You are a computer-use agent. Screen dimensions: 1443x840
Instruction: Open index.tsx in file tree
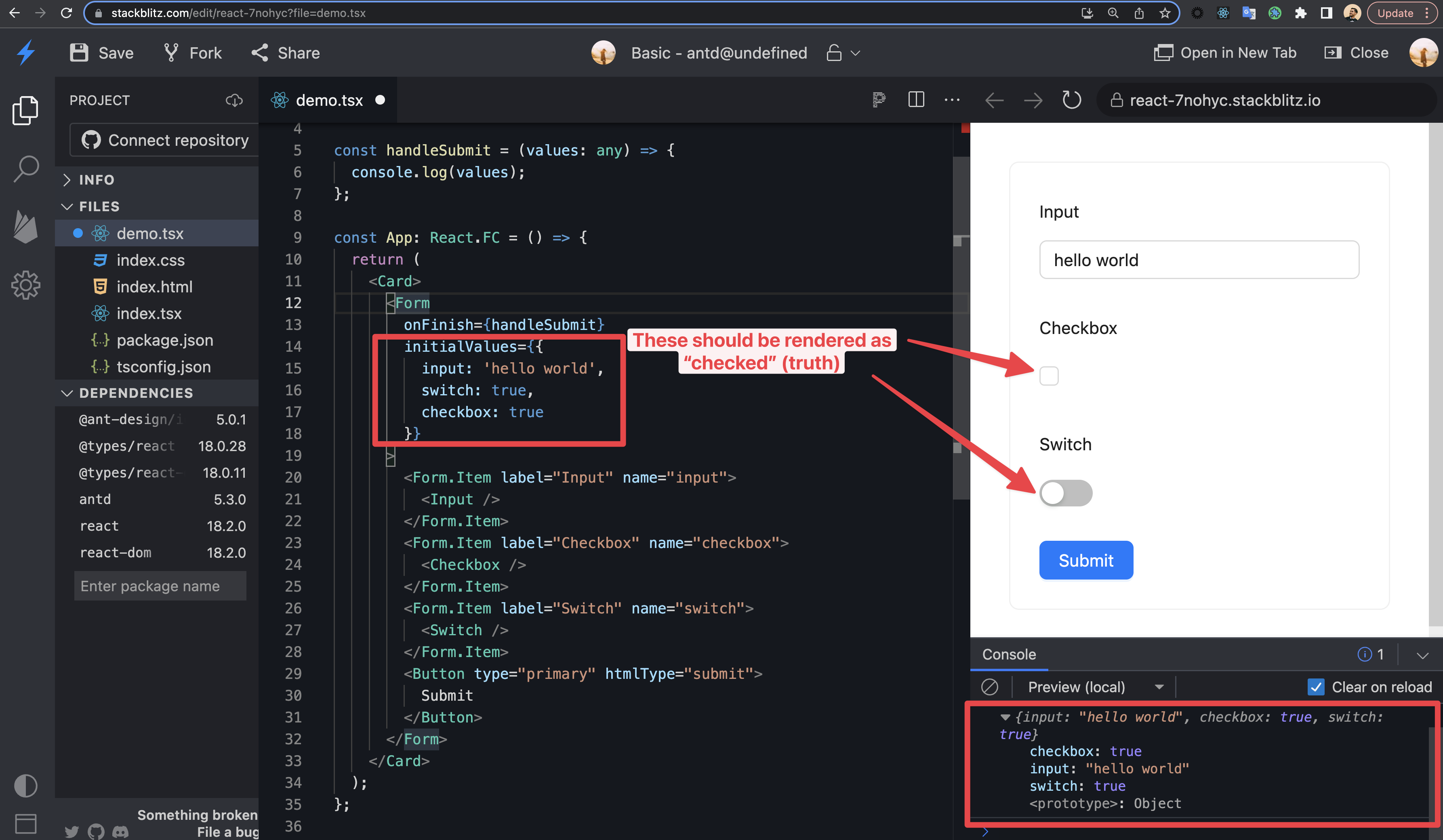click(156, 313)
